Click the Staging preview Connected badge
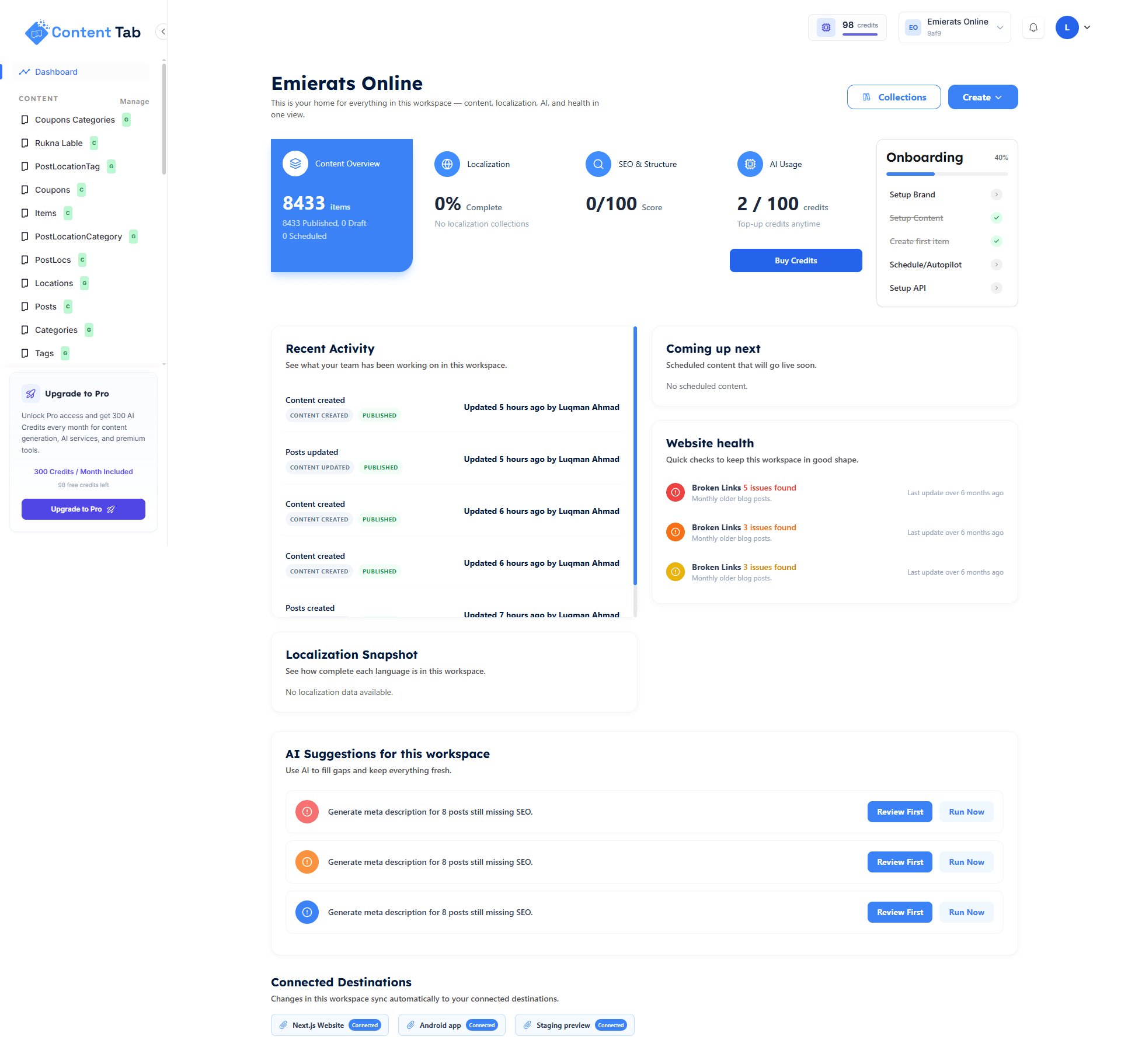 coord(611,1025)
